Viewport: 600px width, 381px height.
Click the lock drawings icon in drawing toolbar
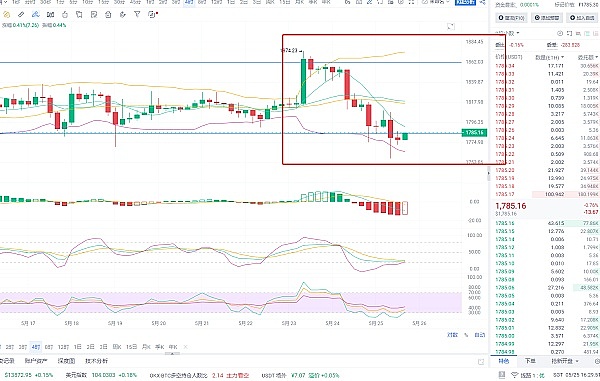pos(108,15)
